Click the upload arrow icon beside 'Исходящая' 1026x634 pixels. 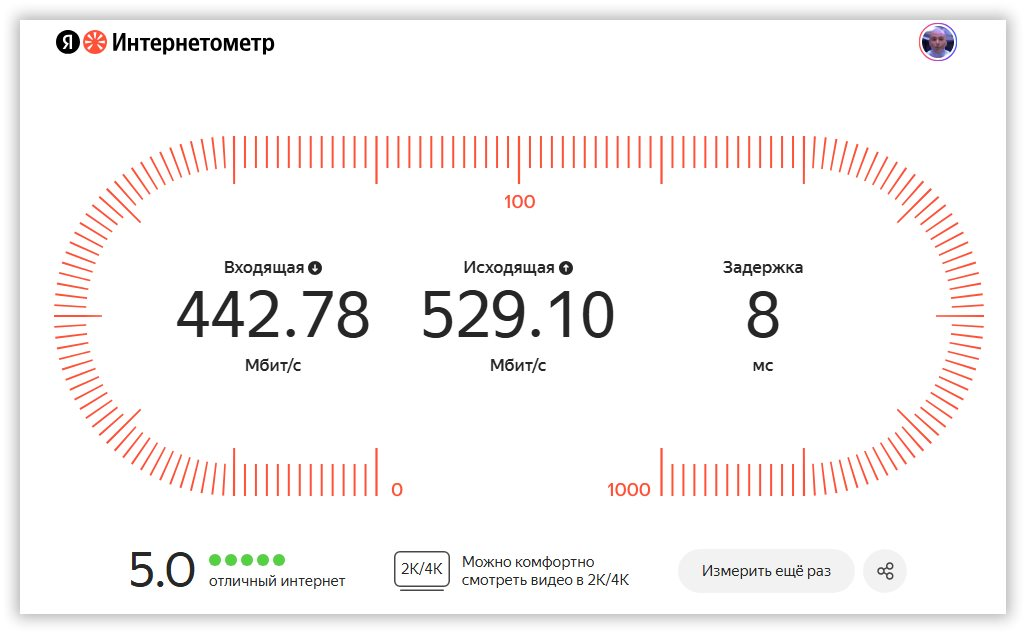pos(566,268)
